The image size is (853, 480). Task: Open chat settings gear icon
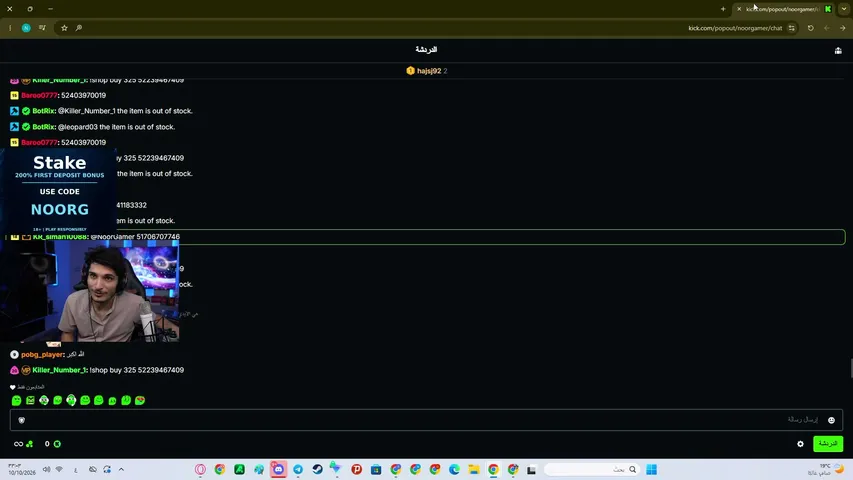click(800, 444)
